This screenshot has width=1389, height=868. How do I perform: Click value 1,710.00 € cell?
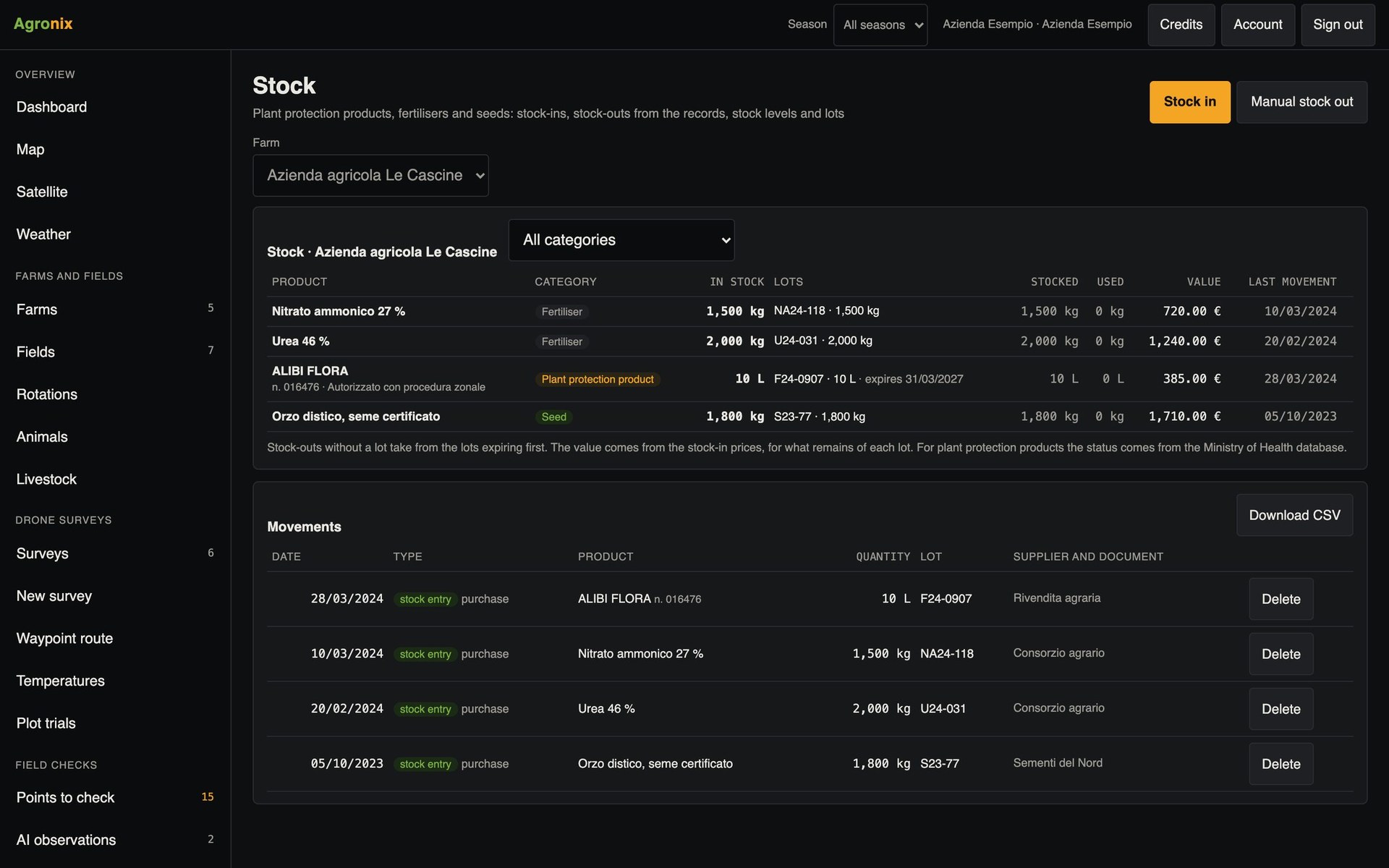[x=1184, y=417]
